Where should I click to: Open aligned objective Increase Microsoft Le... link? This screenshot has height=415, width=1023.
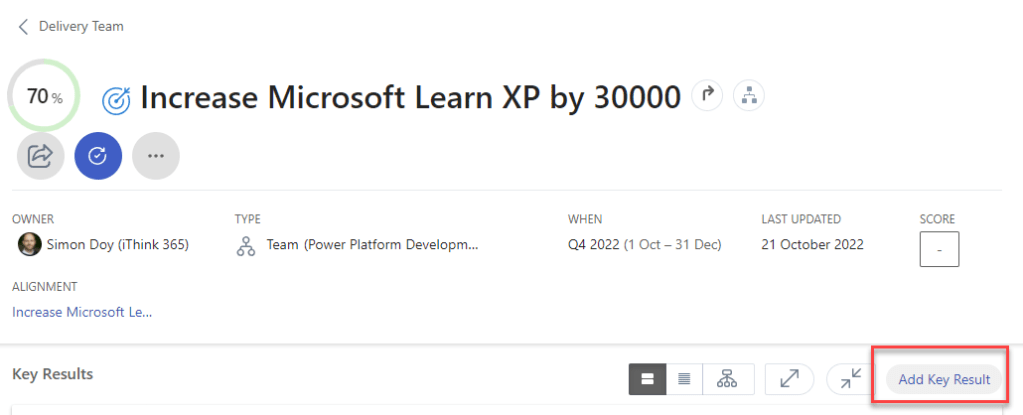[x=82, y=312]
